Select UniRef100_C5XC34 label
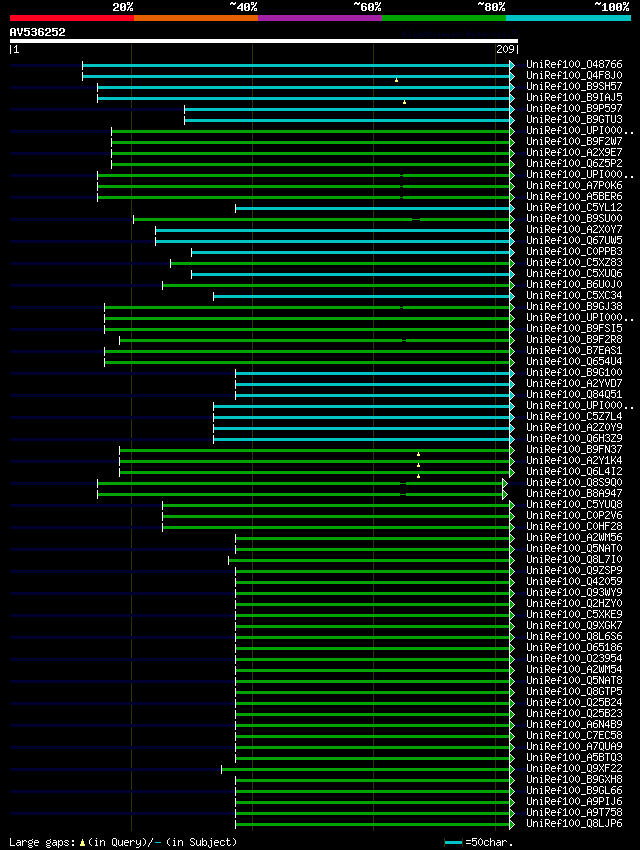The height and width of the screenshot is (850, 640). click(574, 295)
